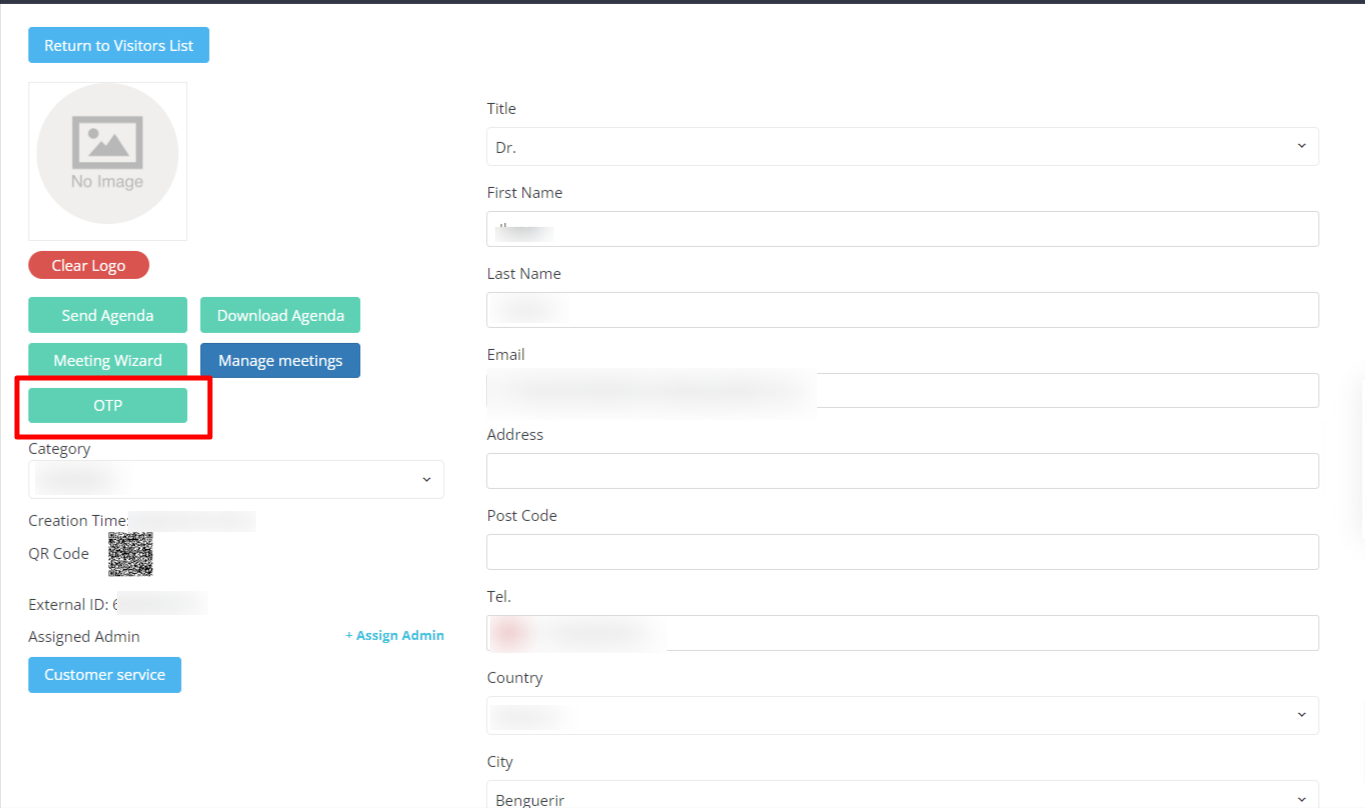This screenshot has width=1365, height=808.
Task: Expand the Country dropdown
Action: coord(902,715)
